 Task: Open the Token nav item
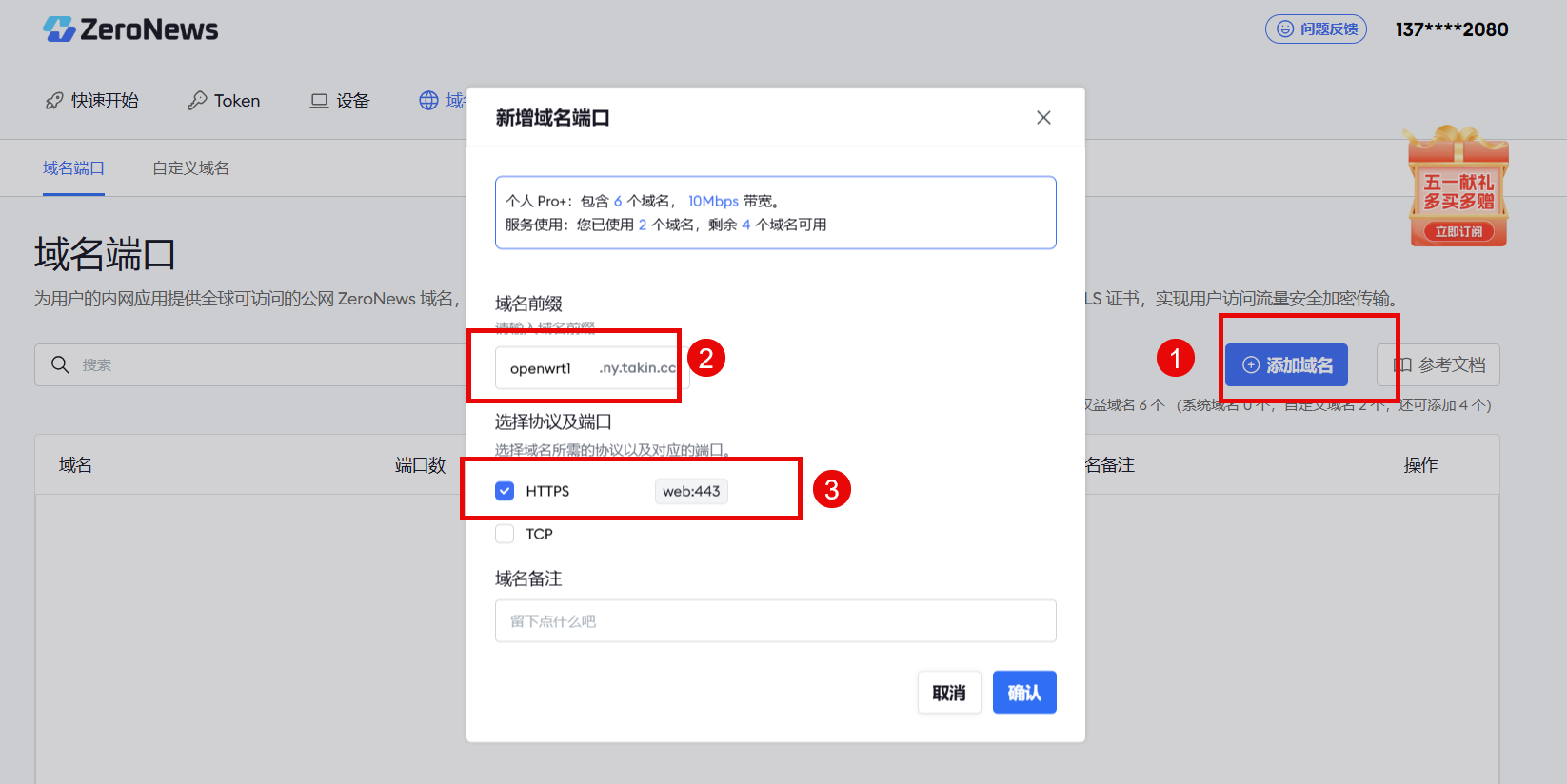point(224,101)
